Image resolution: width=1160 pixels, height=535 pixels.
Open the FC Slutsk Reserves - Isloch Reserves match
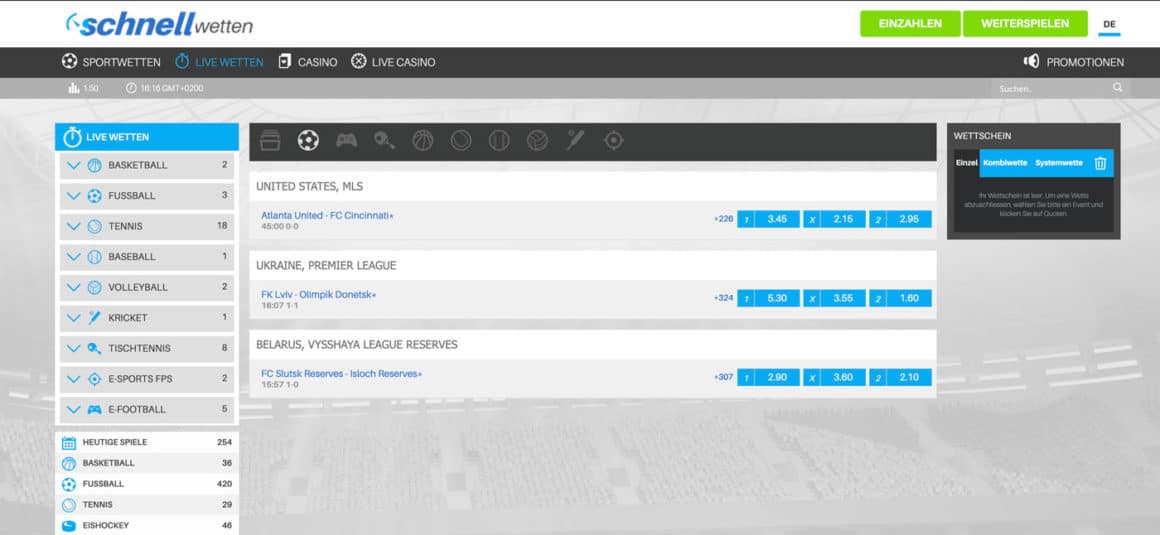pos(342,374)
